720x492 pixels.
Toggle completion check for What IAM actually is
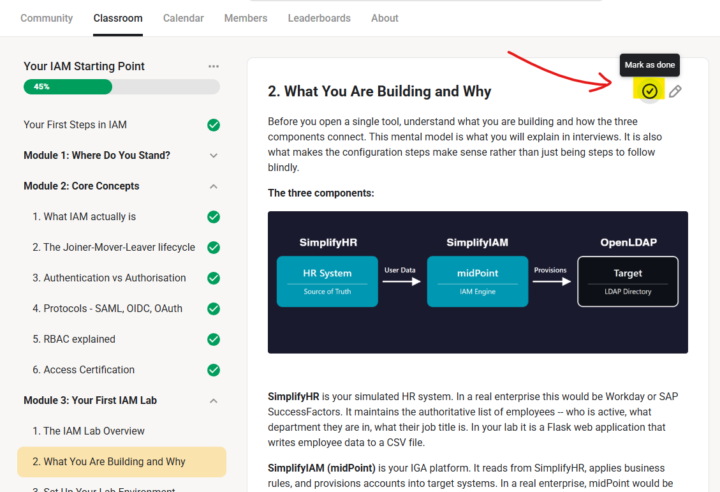tap(214, 217)
